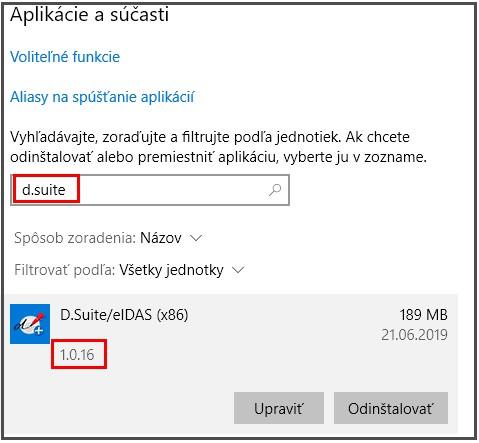Click the Odinštalovať button
The image size is (479, 443).
pos(391,408)
